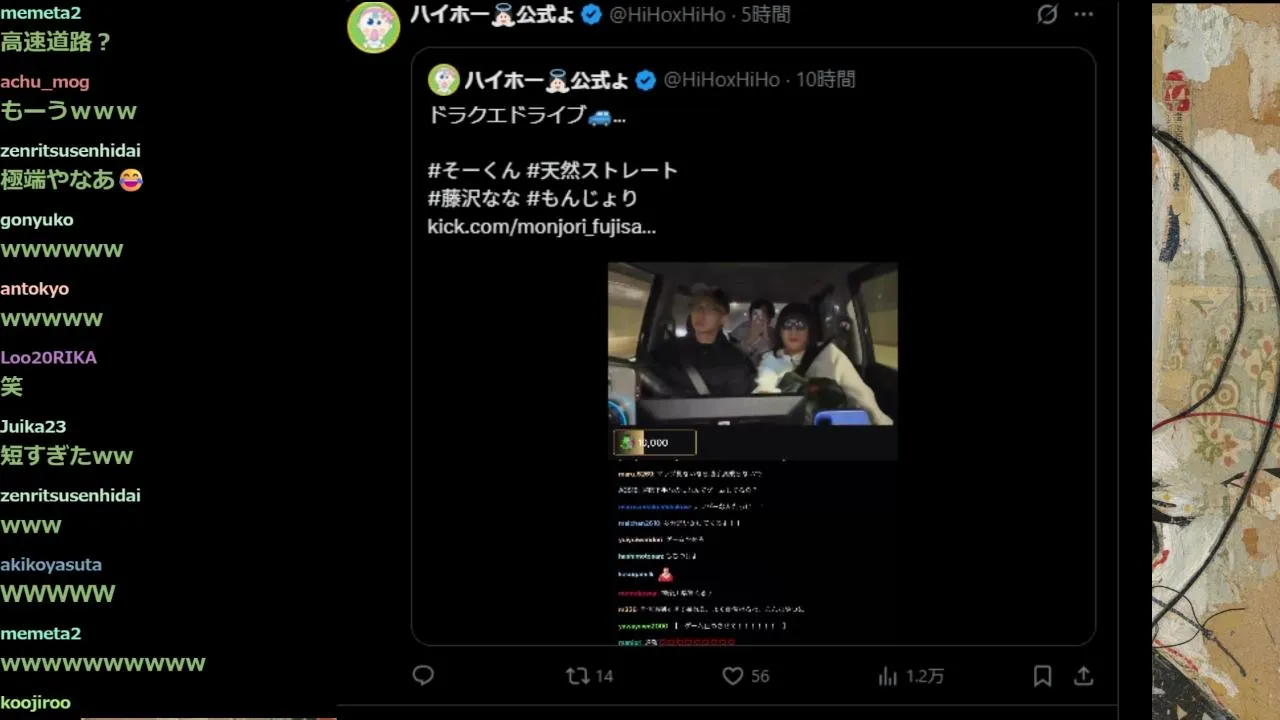Open hashtag #もんじょり
The height and width of the screenshot is (720, 1280).
click(582, 199)
